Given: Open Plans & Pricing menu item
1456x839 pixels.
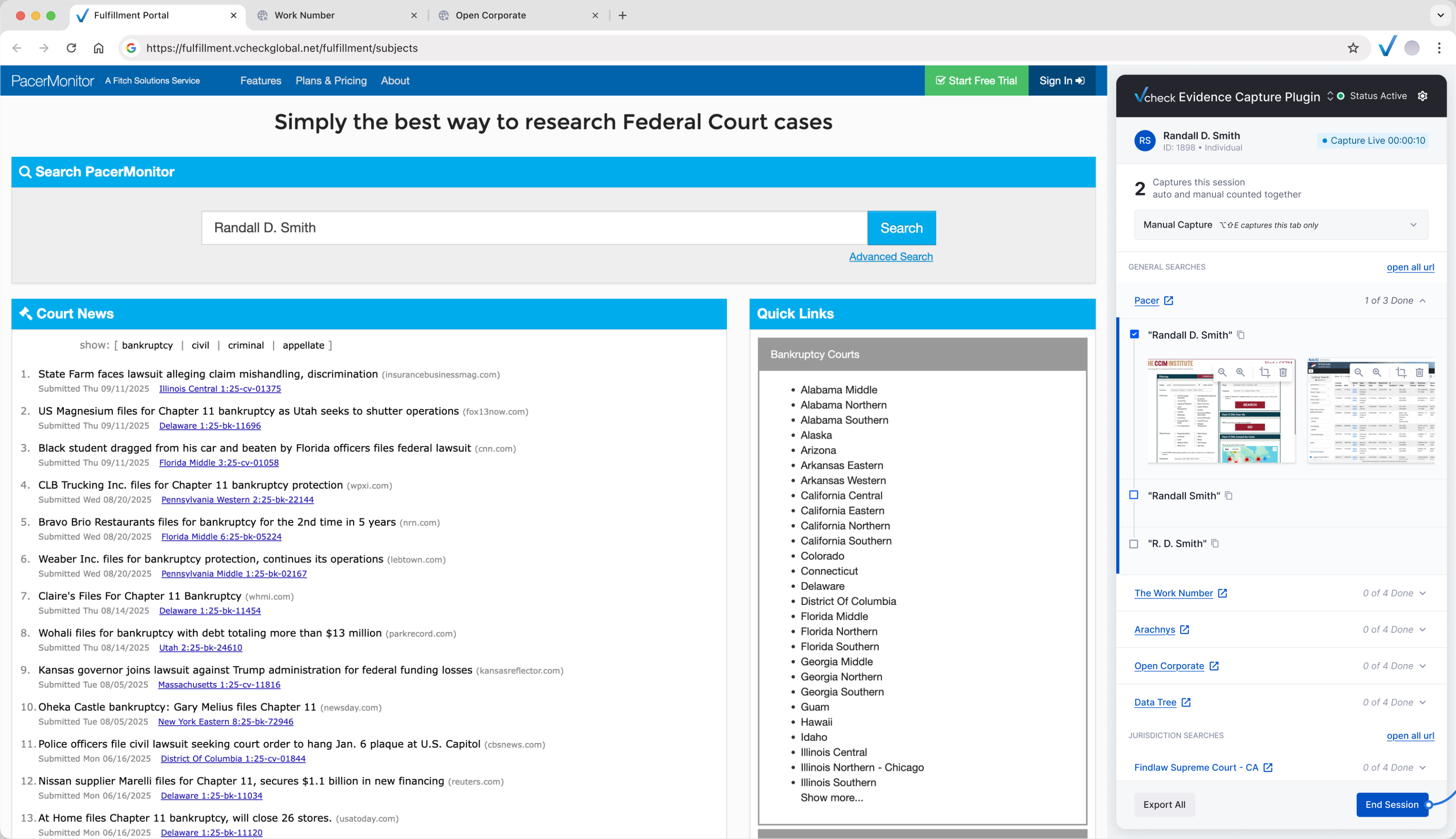Looking at the screenshot, I should pos(331,81).
